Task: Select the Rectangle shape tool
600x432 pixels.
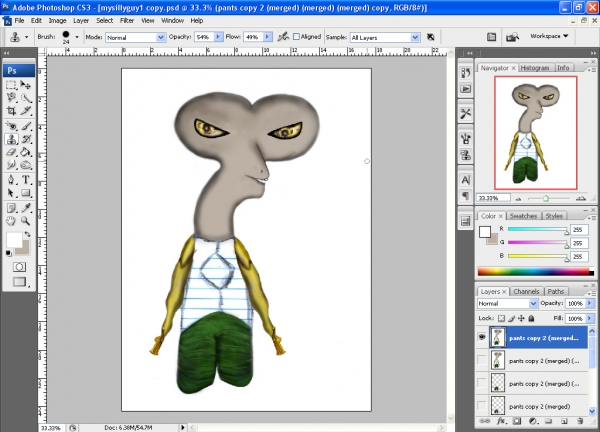Action: click(26, 193)
